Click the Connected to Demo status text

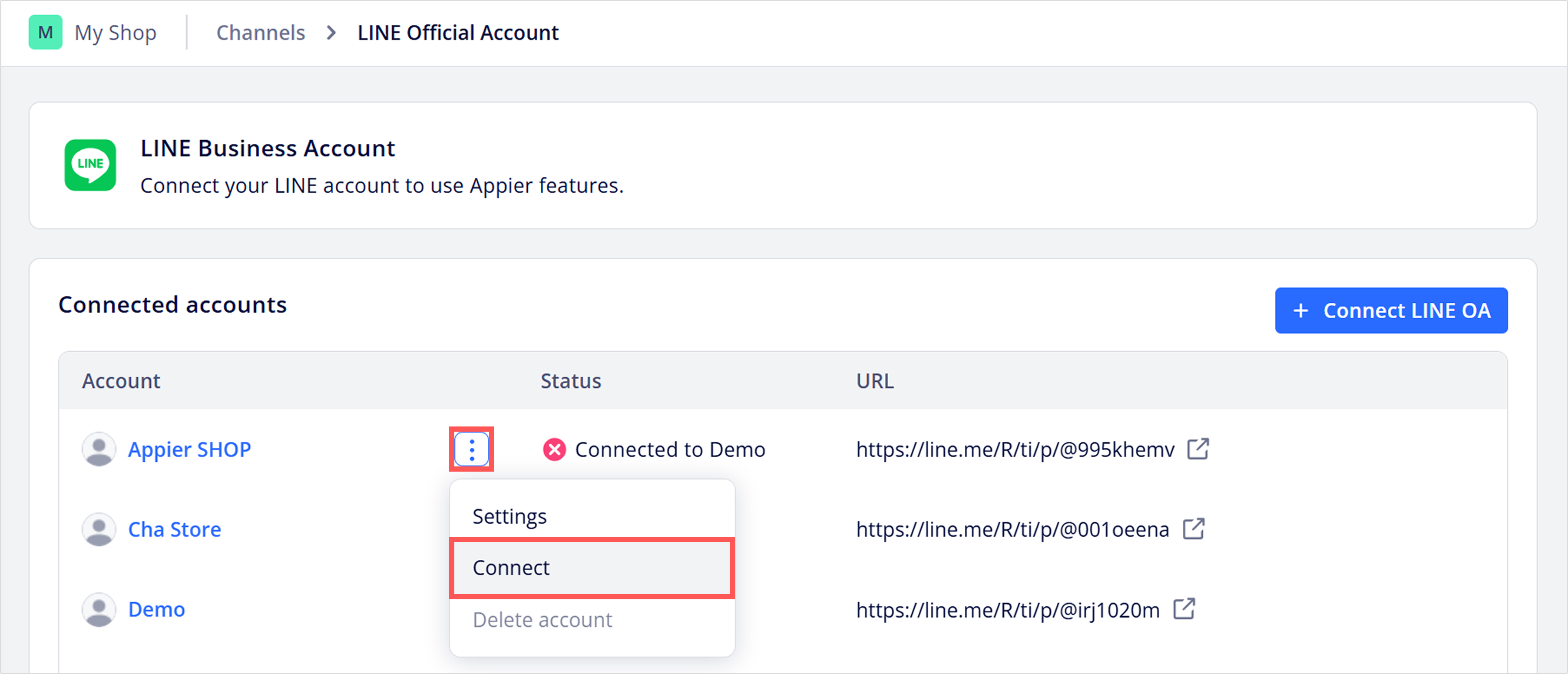(x=670, y=449)
